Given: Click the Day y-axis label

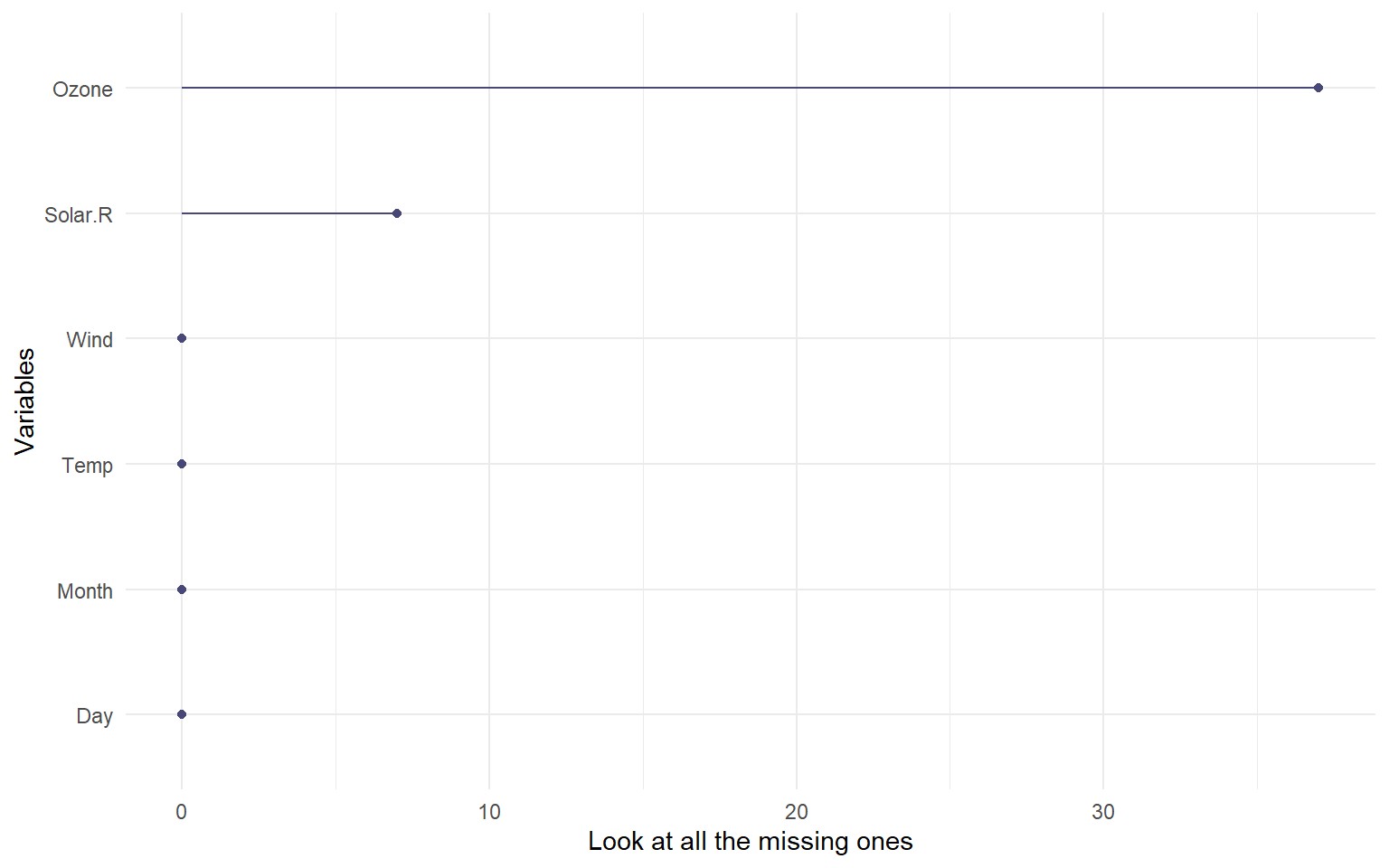Looking at the screenshot, I should (x=94, y=716).
